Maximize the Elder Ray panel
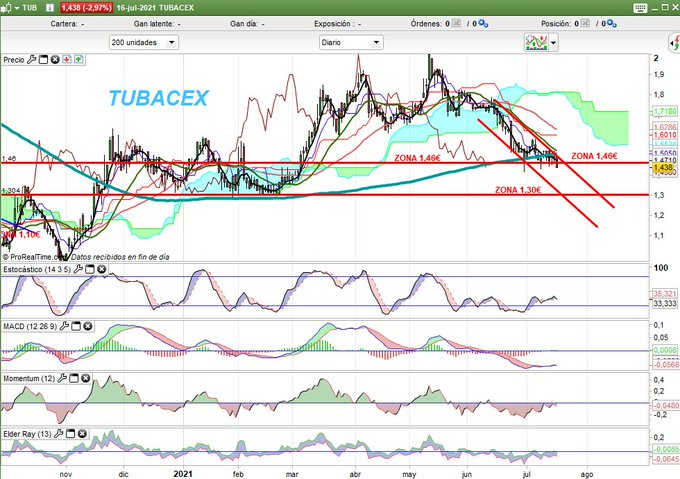The width and height of the screenshot is (680, 479). click(70, 433)
